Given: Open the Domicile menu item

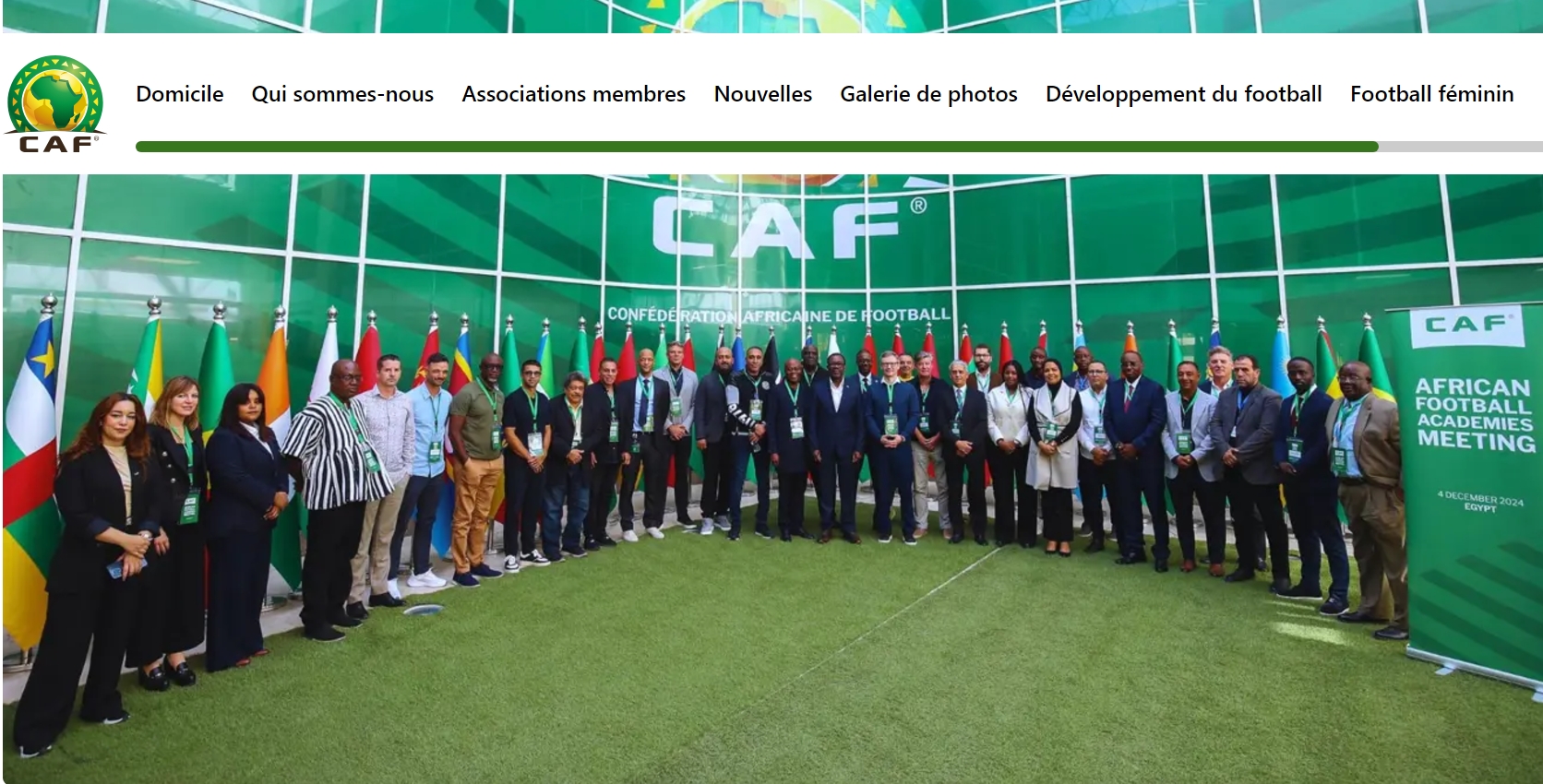Looking at the screenshot, I should pos(180,94).
